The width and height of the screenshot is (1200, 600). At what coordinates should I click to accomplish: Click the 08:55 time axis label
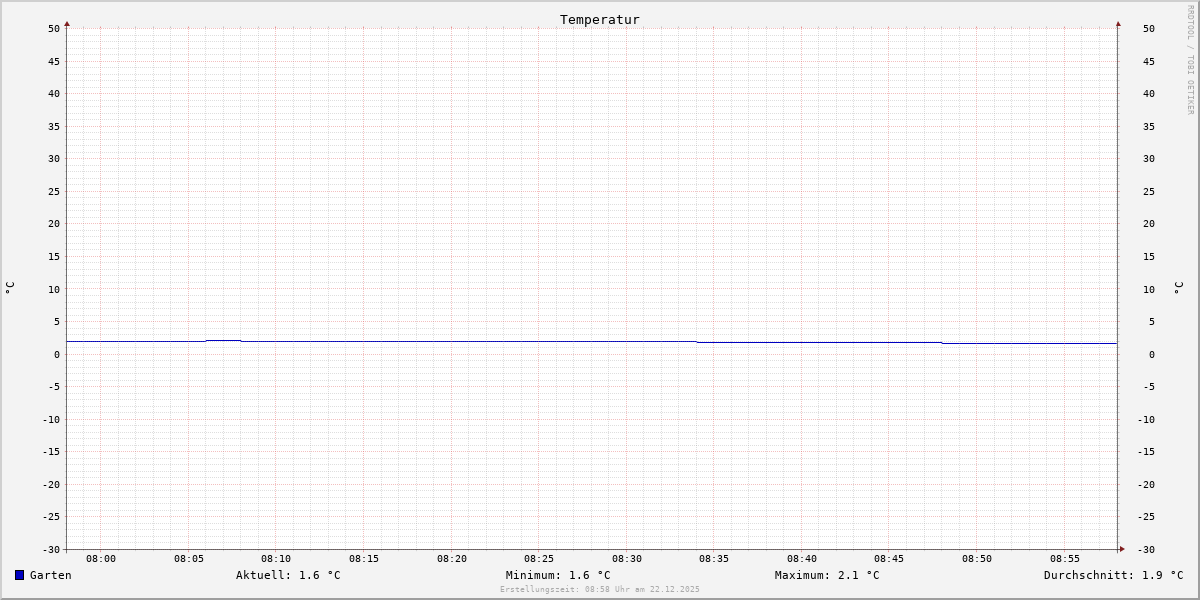tap(1065, 559)
